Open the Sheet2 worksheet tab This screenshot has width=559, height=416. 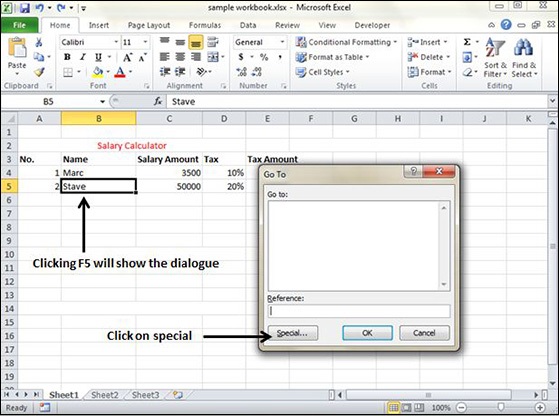[x=104, y=395]
